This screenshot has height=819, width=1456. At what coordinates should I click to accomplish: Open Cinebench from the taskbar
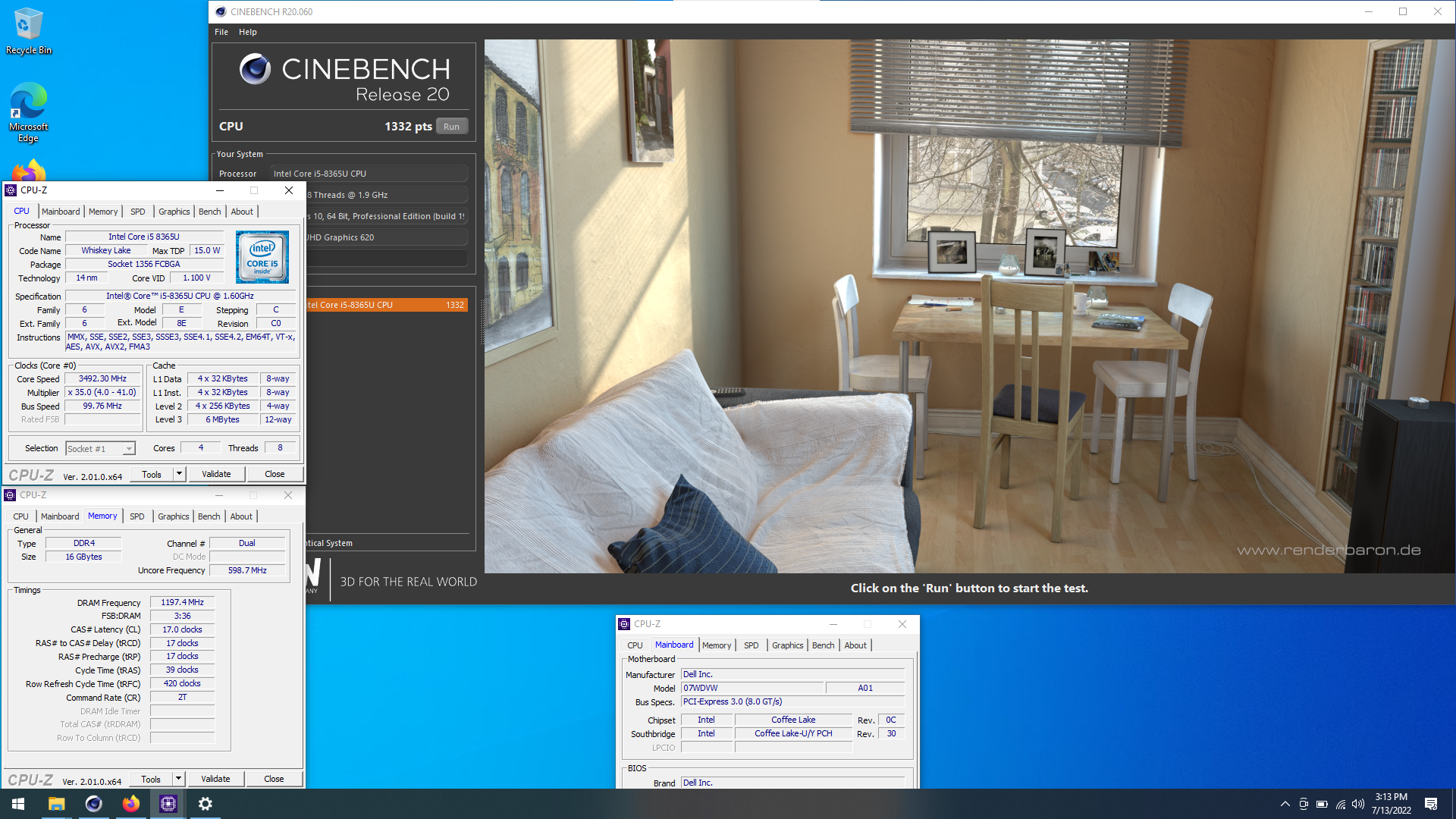click(94, 804)
